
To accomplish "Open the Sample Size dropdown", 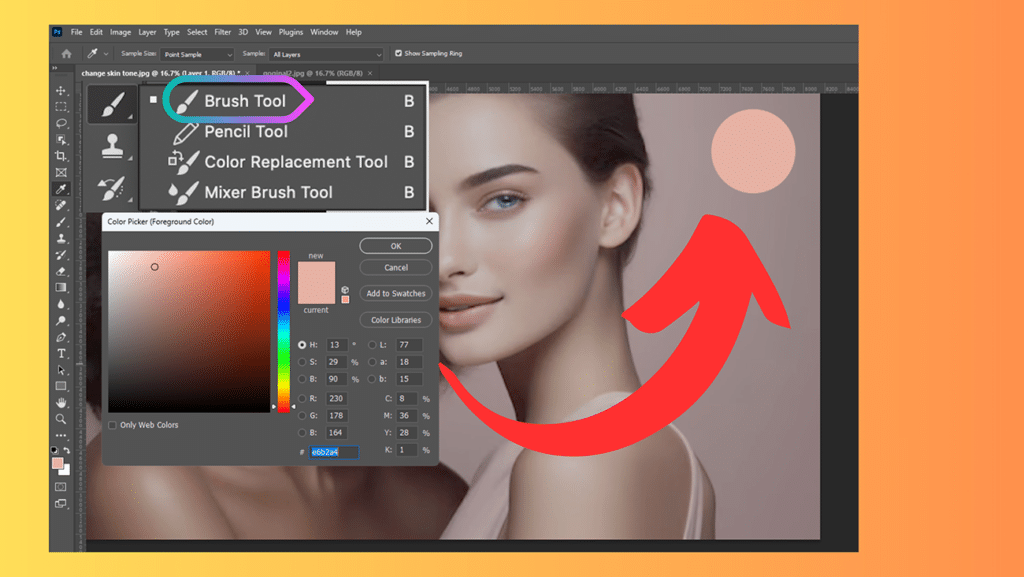I will [196, 54].
